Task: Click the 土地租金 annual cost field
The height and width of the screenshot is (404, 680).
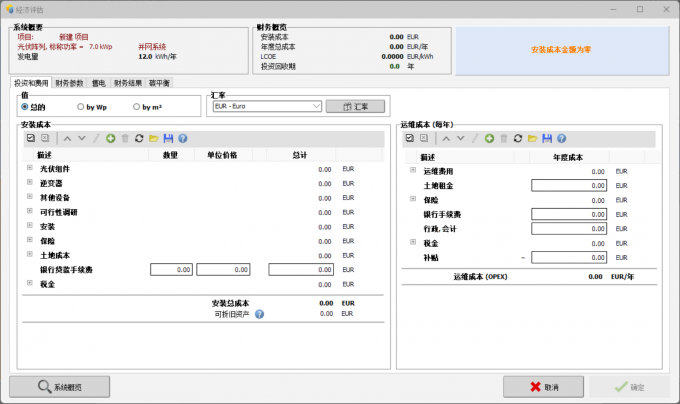Action: tap(569, 186)
